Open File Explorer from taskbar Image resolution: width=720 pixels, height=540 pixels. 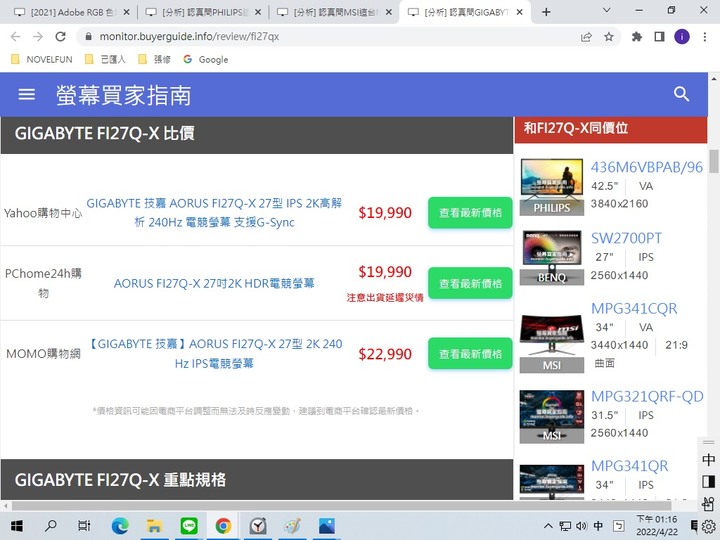(x=155, y=526)
